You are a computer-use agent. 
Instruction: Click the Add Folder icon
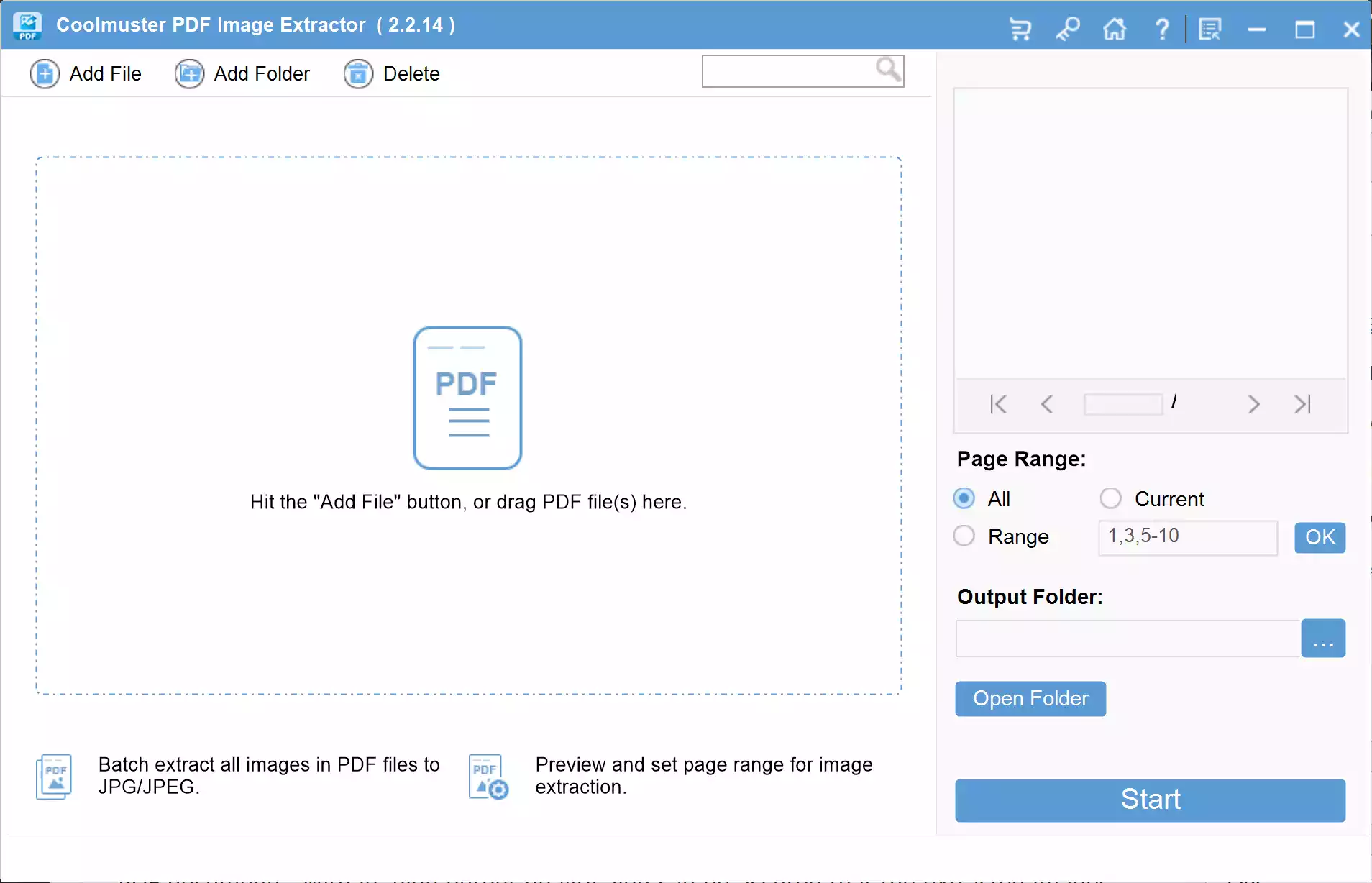point(189,73)
